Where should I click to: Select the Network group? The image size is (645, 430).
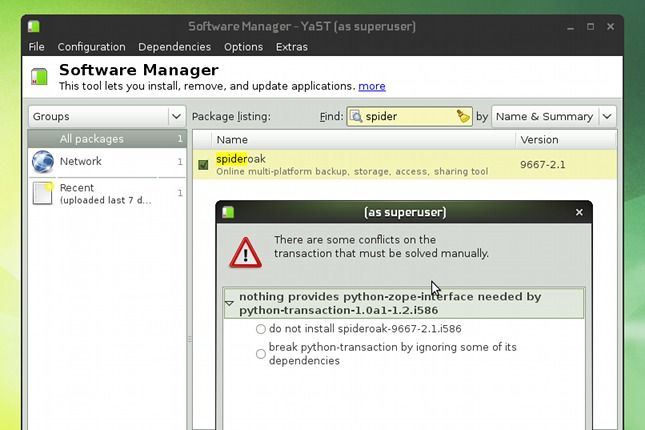107,161
